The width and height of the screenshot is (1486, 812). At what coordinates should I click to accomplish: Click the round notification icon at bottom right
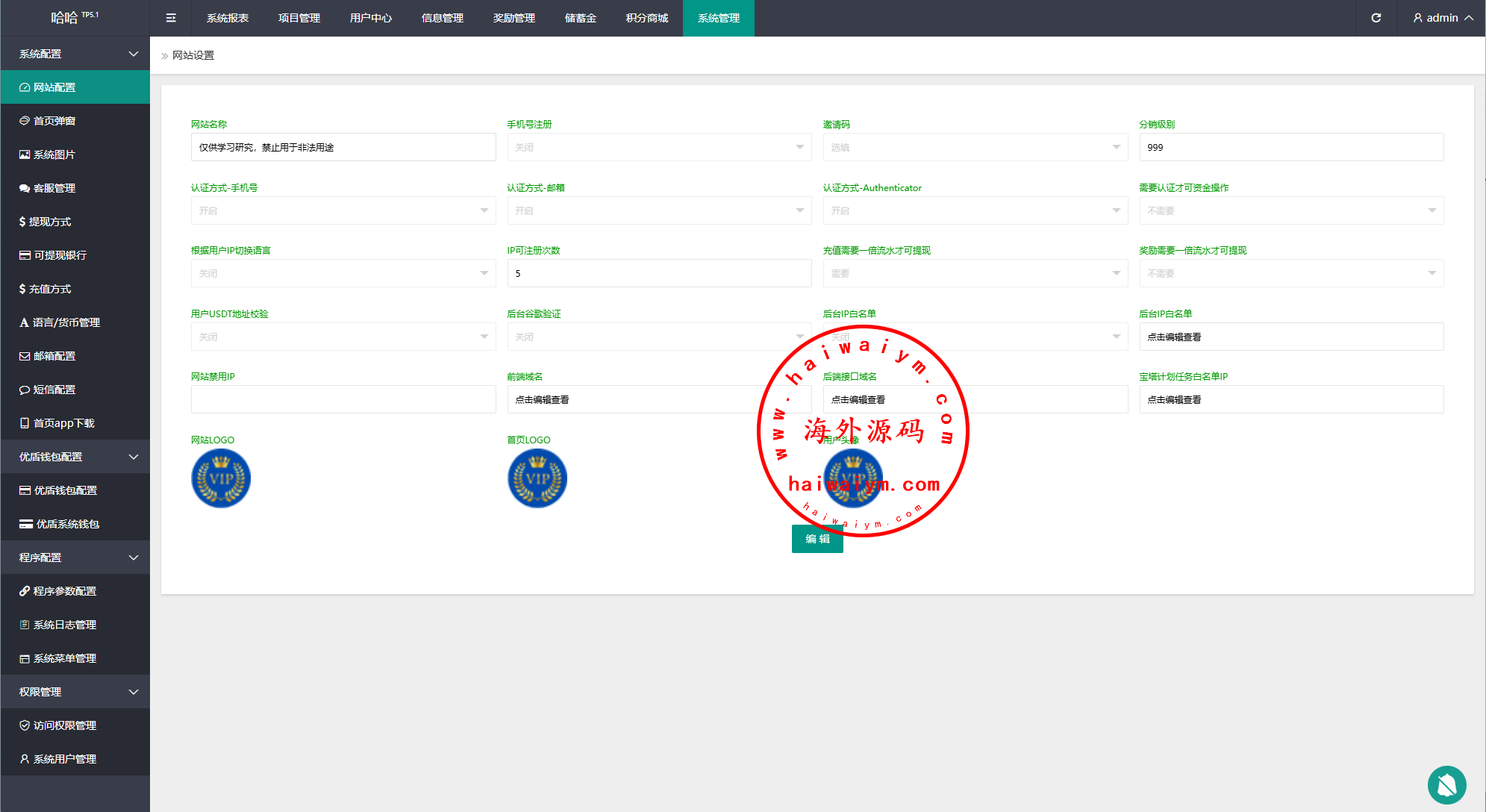pyautogui.click(x=1446, y=784)
